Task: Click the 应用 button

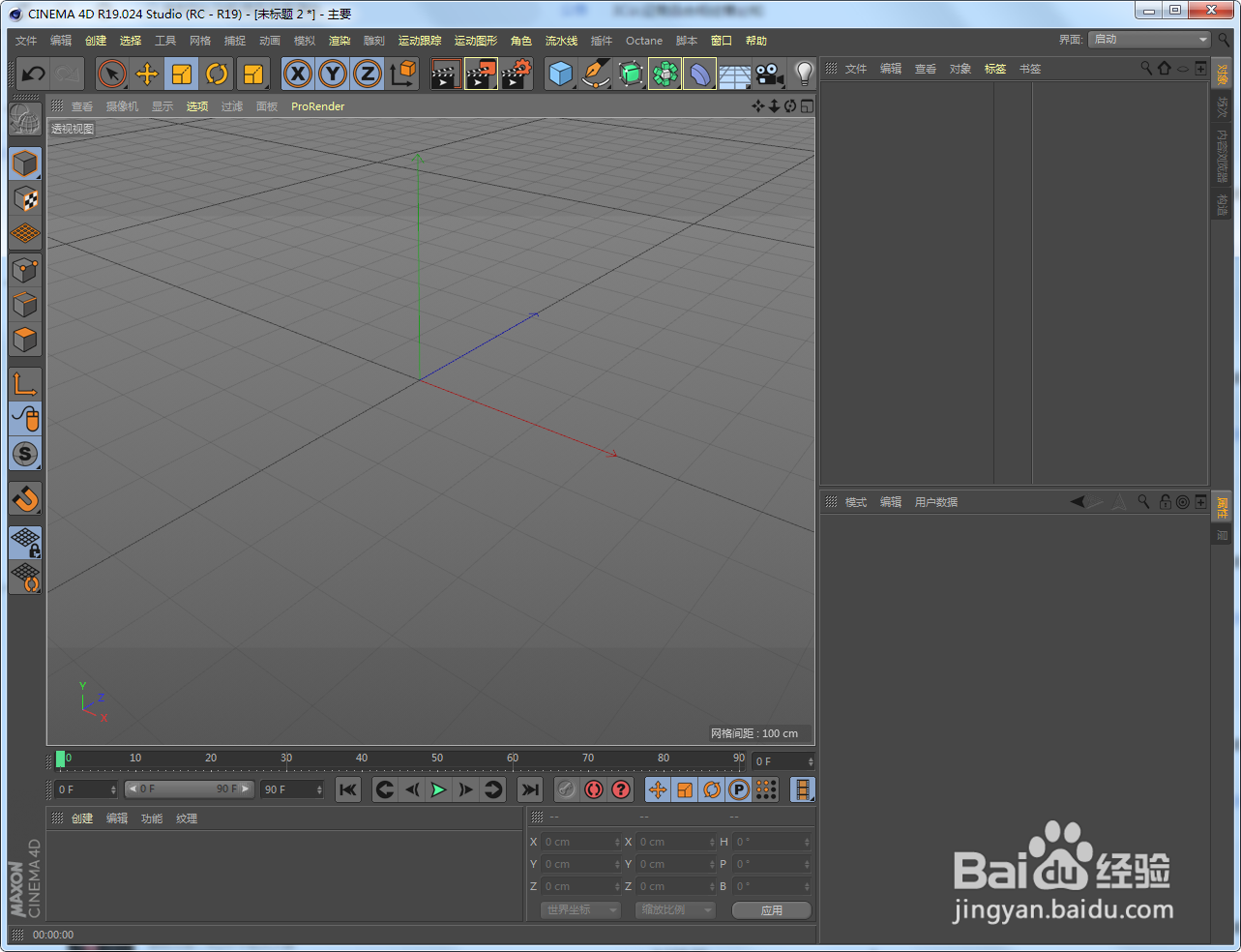Action: click(x=772, y=910)
